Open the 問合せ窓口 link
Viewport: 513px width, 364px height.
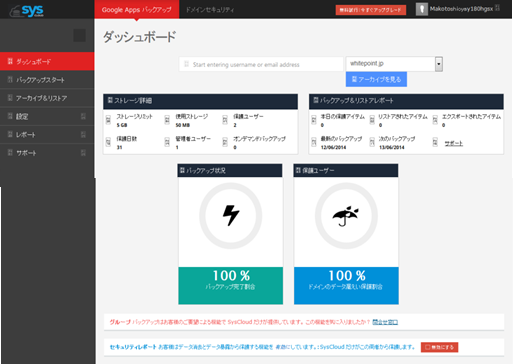(385, 322)
